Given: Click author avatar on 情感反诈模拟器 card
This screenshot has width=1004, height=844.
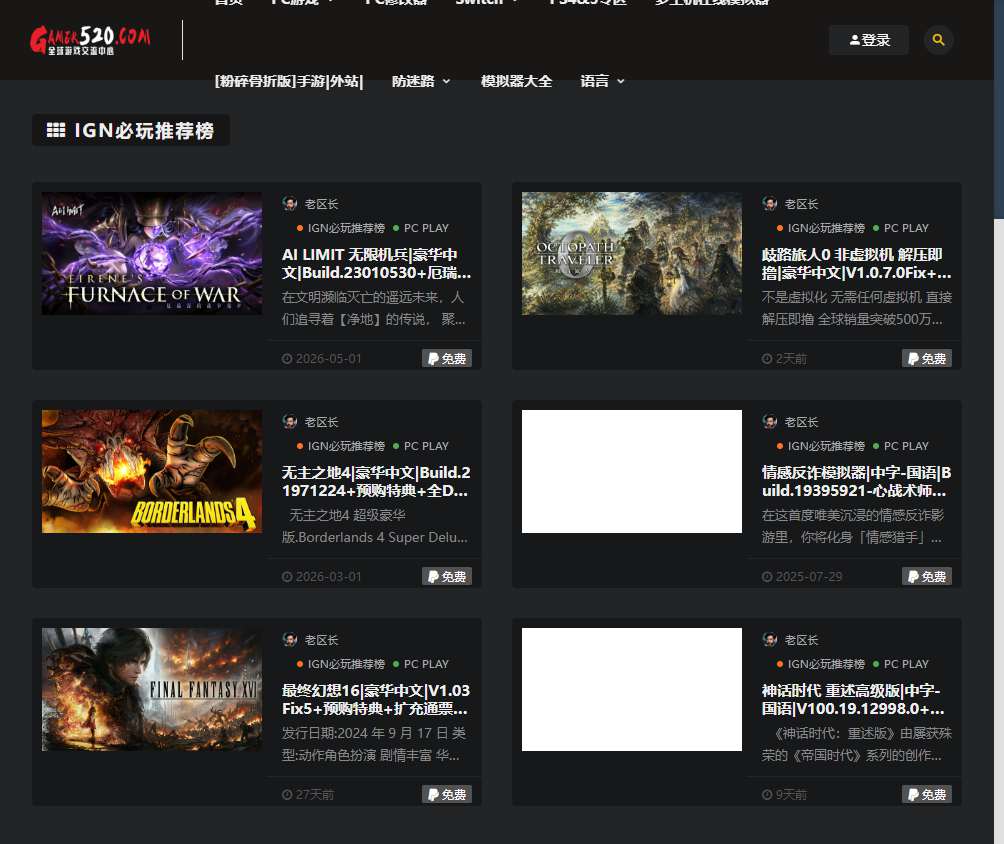Looking at the screenshot, I should pyautogui.click(x=770, y=421).
